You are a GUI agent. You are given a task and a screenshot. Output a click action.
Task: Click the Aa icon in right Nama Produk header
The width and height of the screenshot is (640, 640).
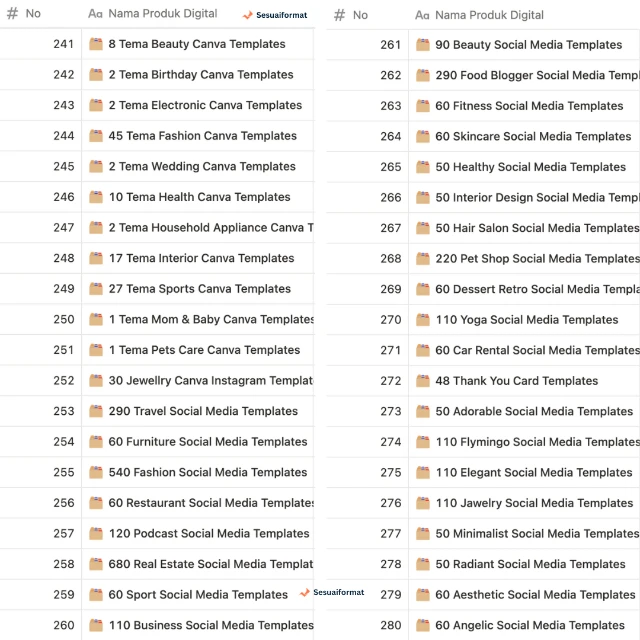click(x=422, y=15)
